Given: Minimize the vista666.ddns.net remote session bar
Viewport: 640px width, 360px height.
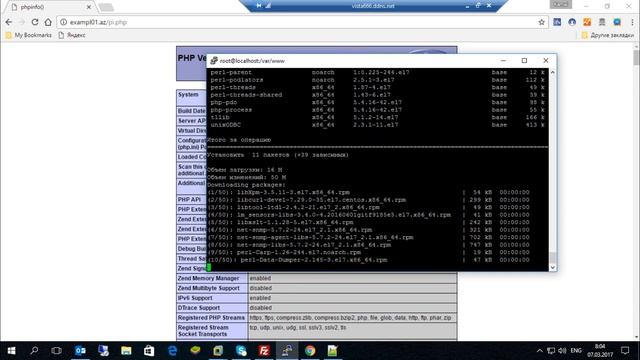Looking at the screenshot, I should (x=467, y=6).
